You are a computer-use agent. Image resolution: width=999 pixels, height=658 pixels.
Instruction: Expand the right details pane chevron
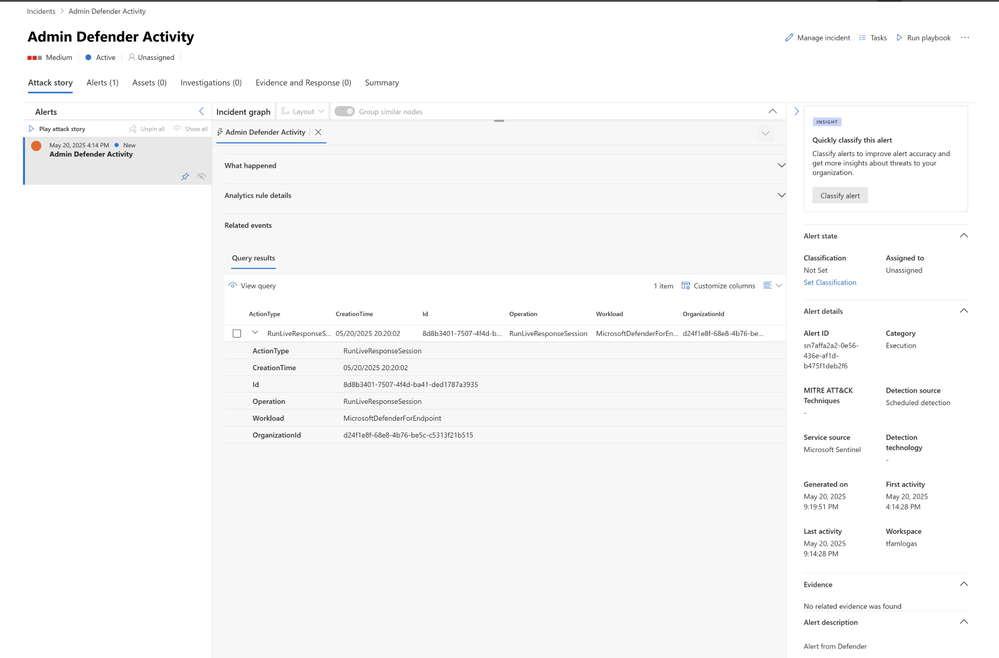pos(796,111)
